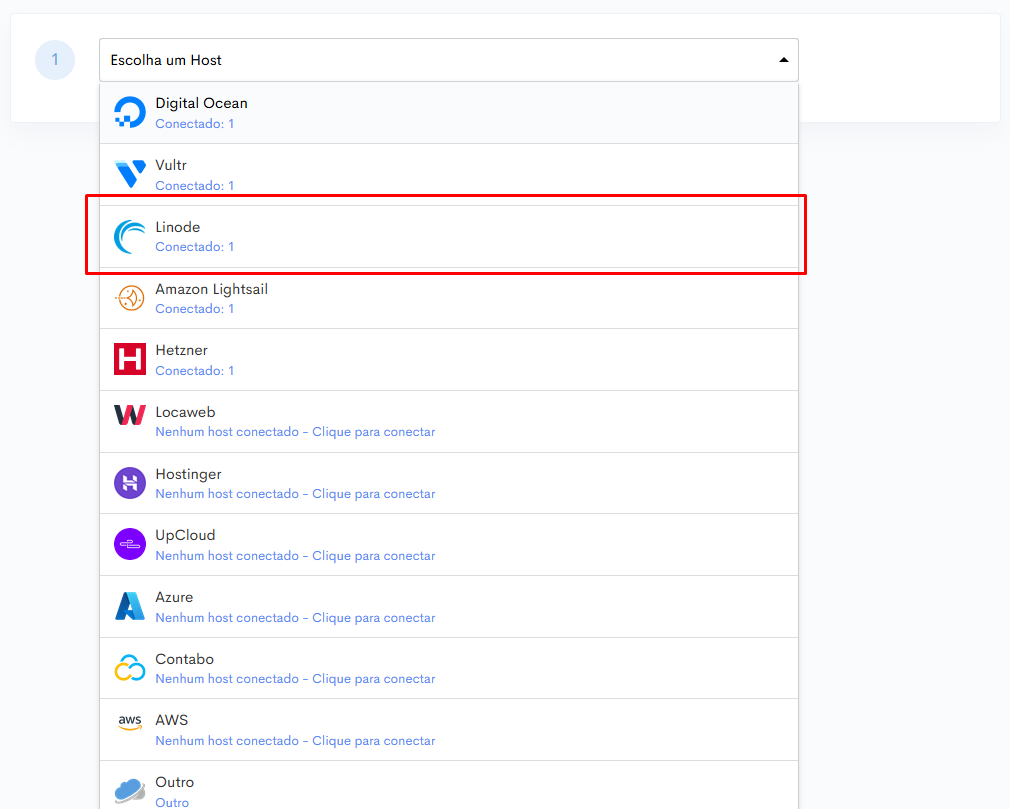The height and width of the screenshot is (809, 1010).
Task: Click AWS's 'Clique para conectar' link
Action: pyautogui.click(x=374, y=741)
